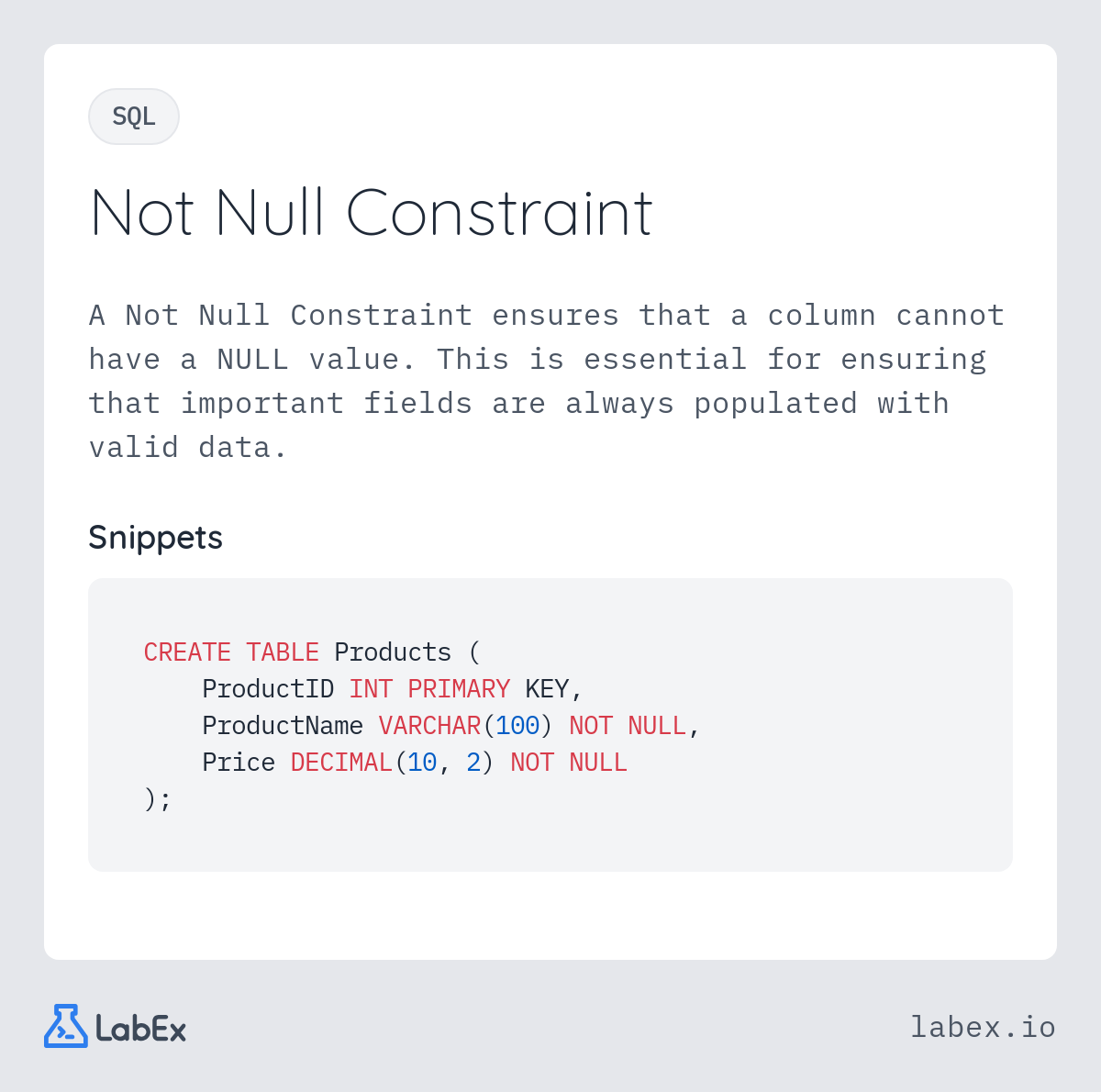Image resolution: width=1101 pixels, height=1092 pixels.
Task: Click the Price column name
Action: [239, 763]
